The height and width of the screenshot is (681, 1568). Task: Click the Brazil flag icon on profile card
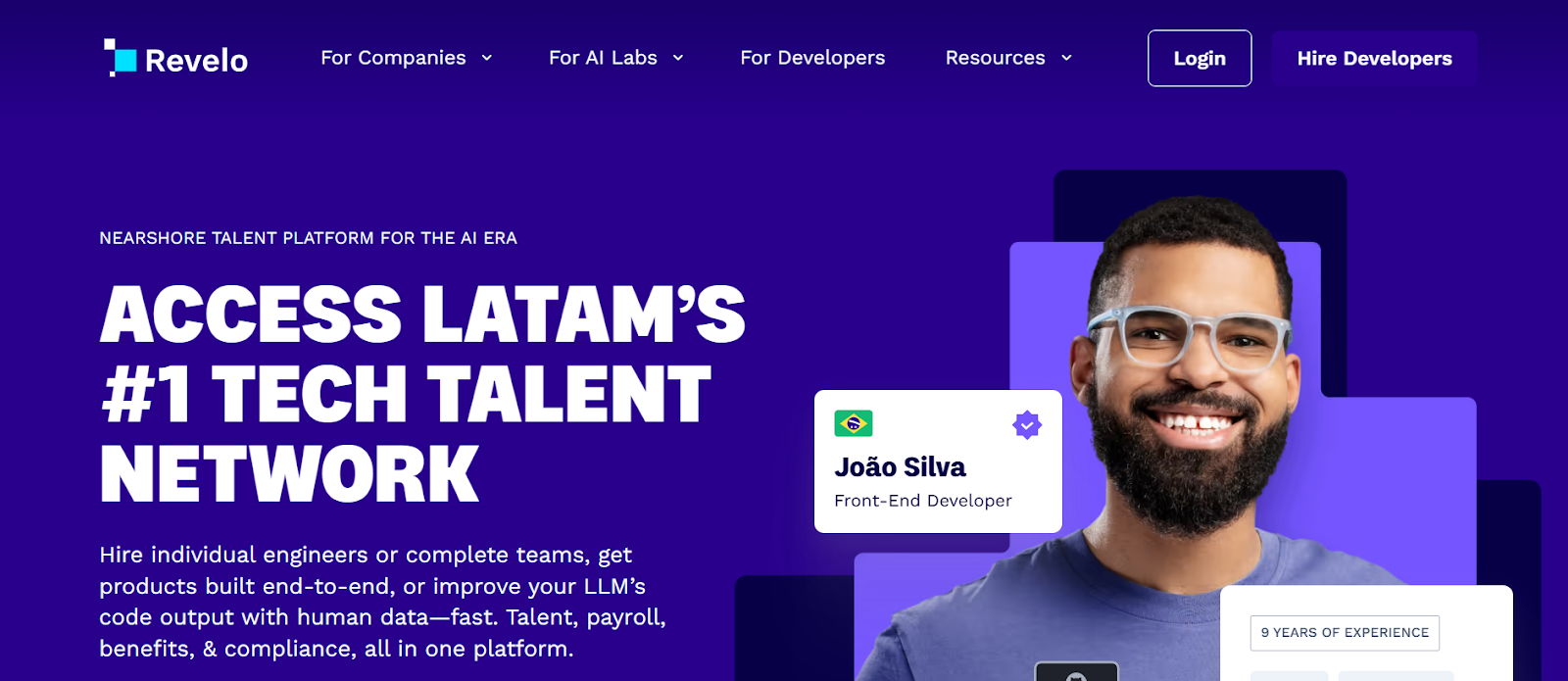(854, 423)
